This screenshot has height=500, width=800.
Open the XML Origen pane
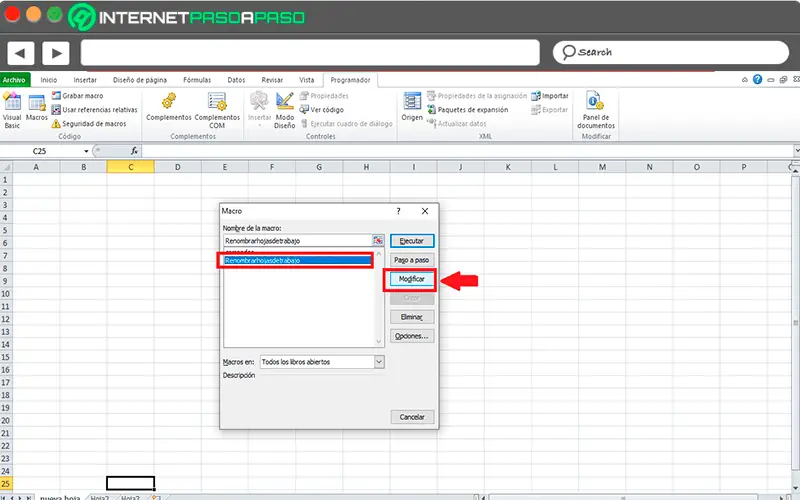click(x=412, y=107)
